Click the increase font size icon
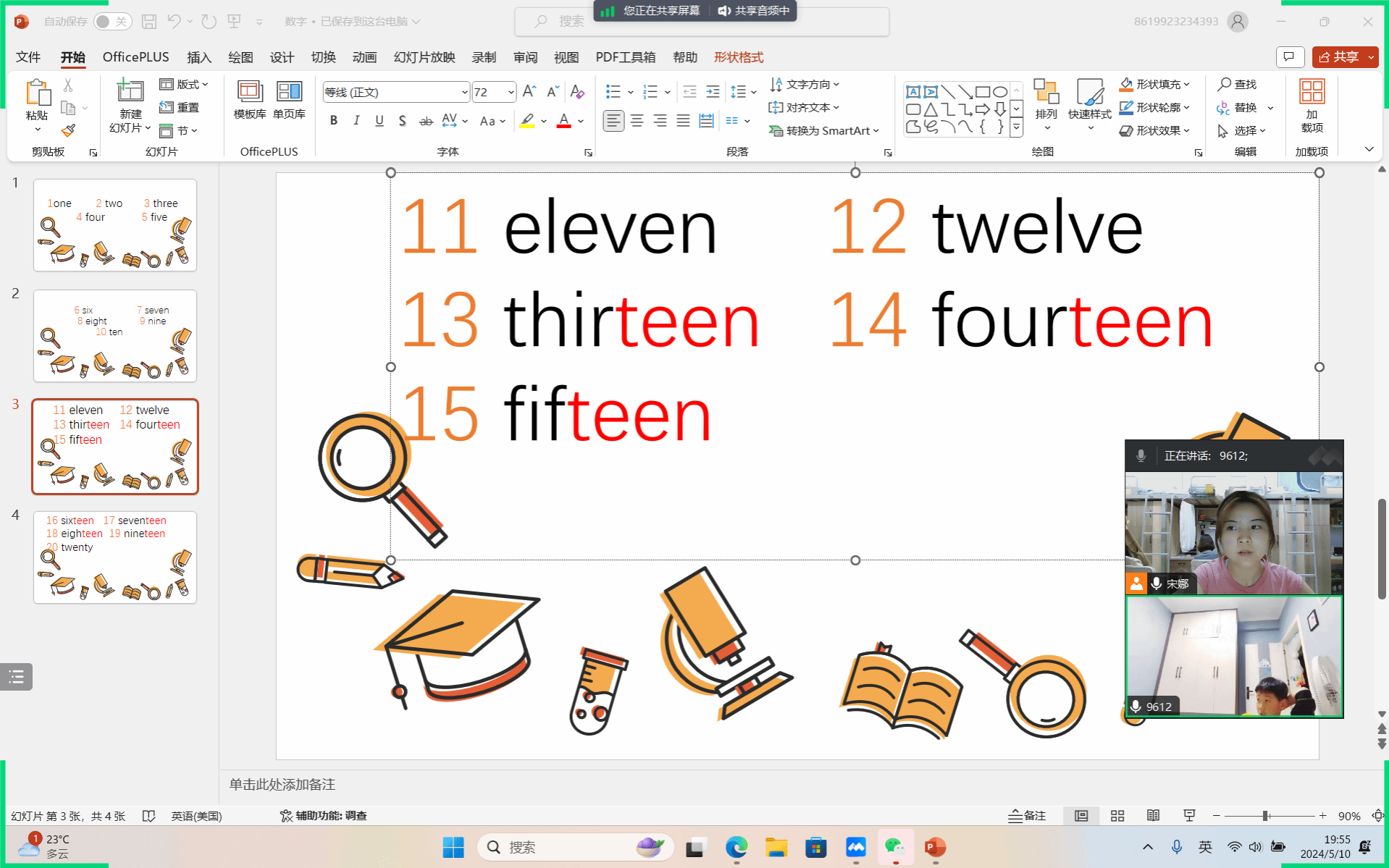The height and width of the screenshot is (868, 1389). [x=529, y=92]
